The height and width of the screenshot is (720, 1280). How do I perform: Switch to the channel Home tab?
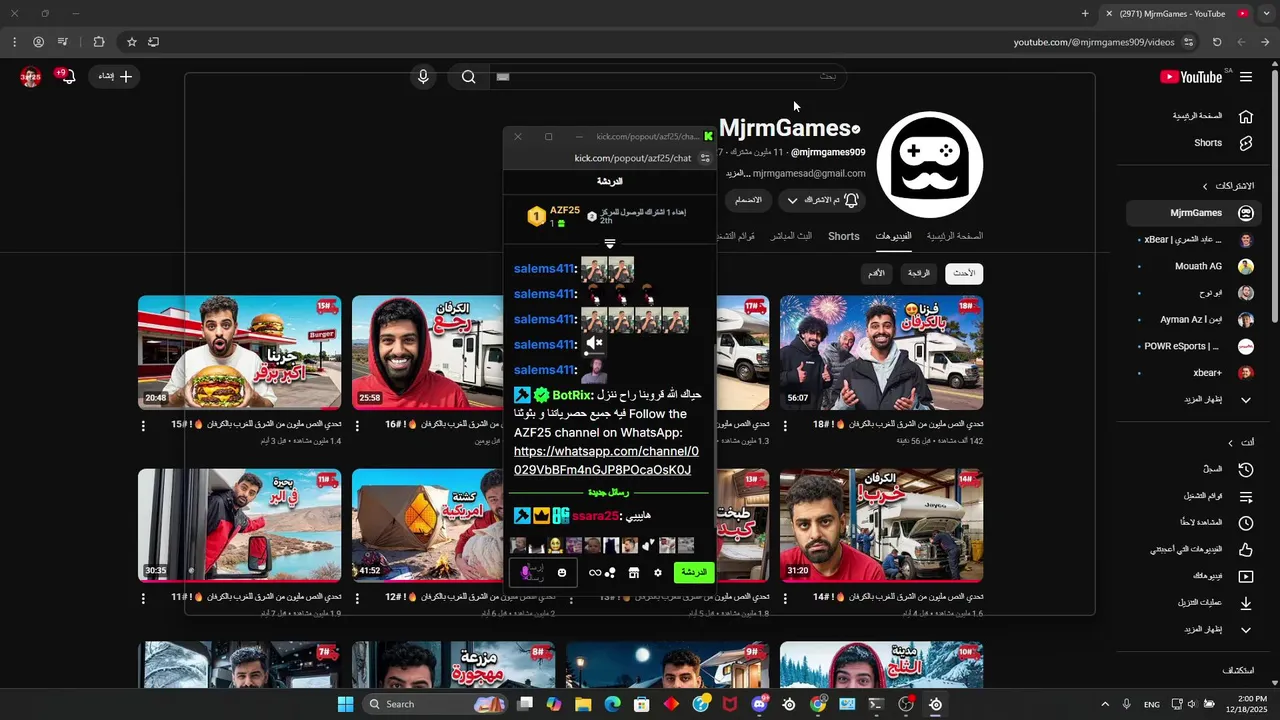point(954,236)
